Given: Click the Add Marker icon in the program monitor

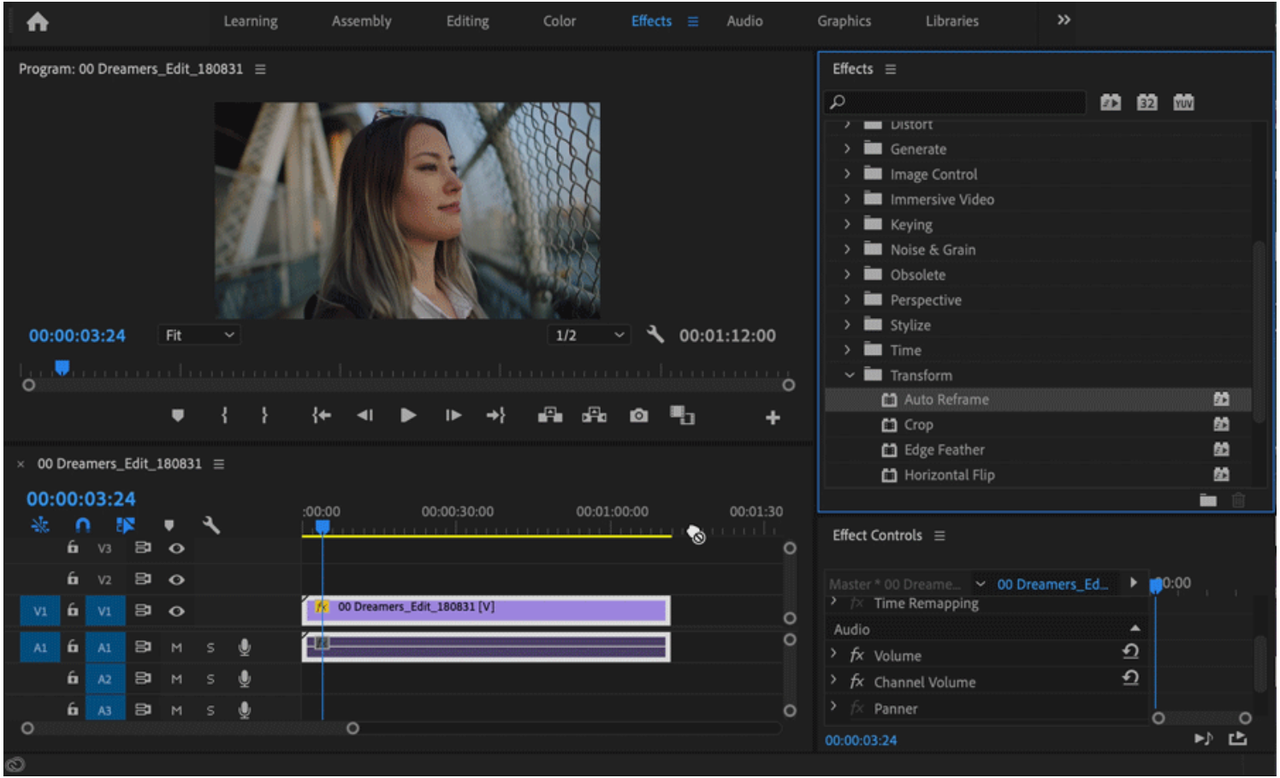Looking at the screenshot, I should pos(177,415).
